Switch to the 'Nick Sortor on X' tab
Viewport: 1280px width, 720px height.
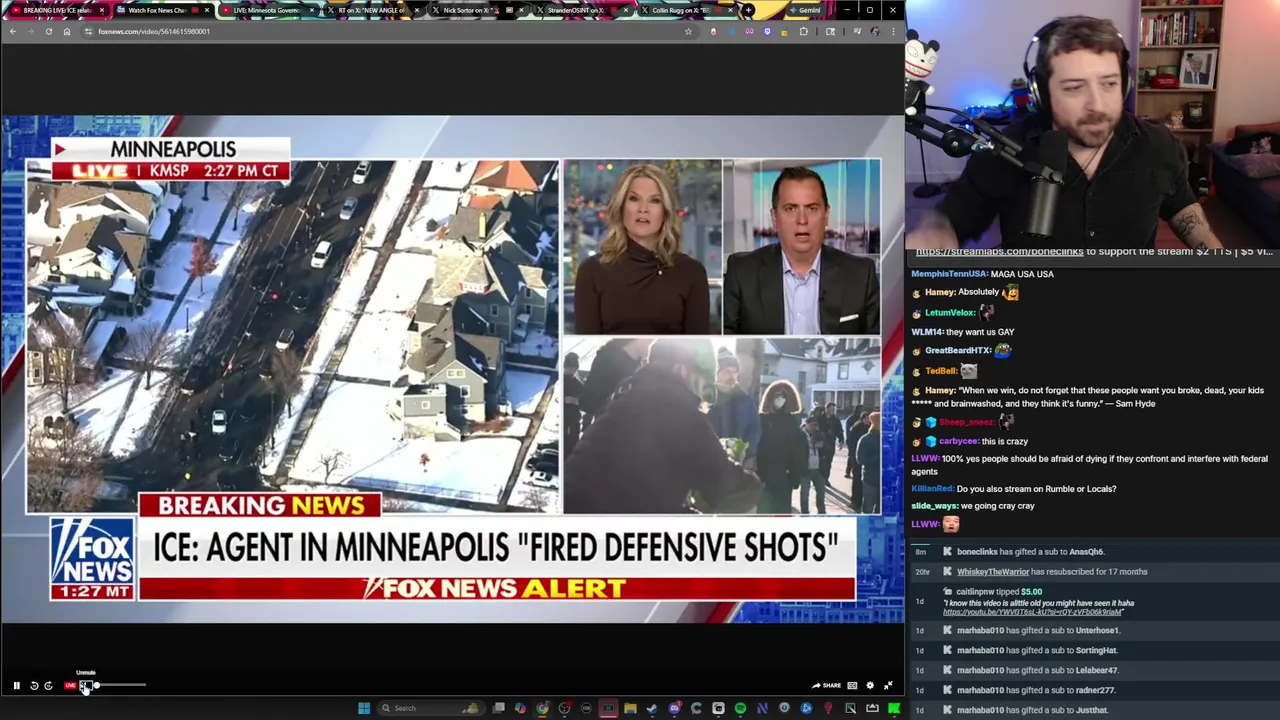pyautogui.click(x=480, y=10)
